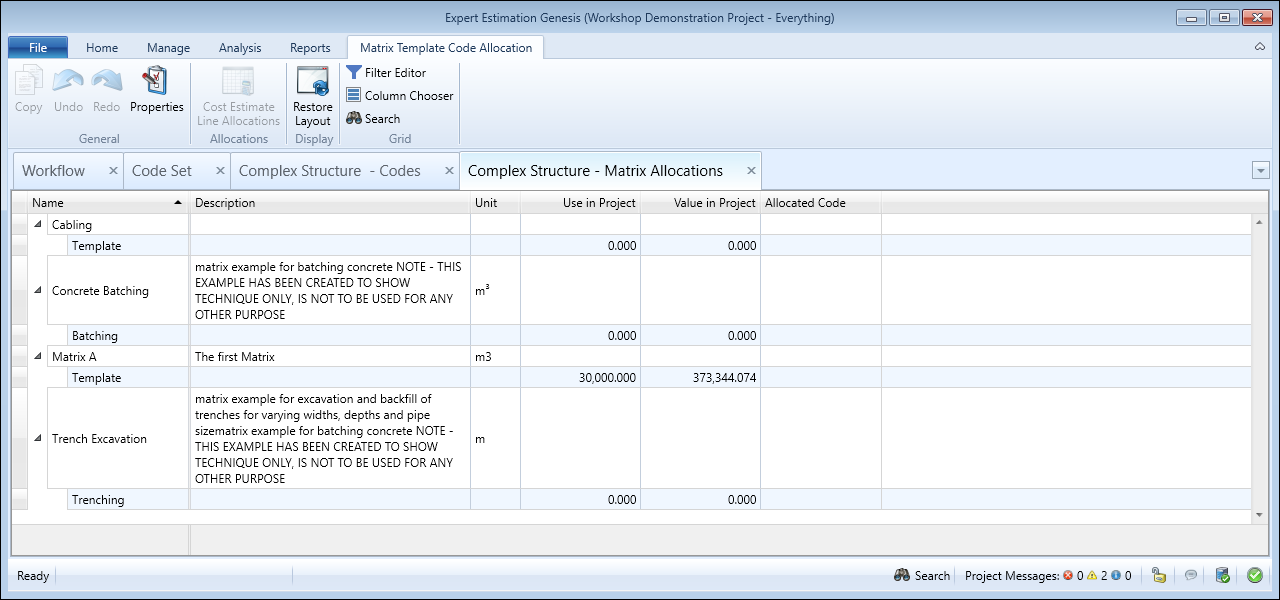Switch to the Code Set tab

[162, 171]
